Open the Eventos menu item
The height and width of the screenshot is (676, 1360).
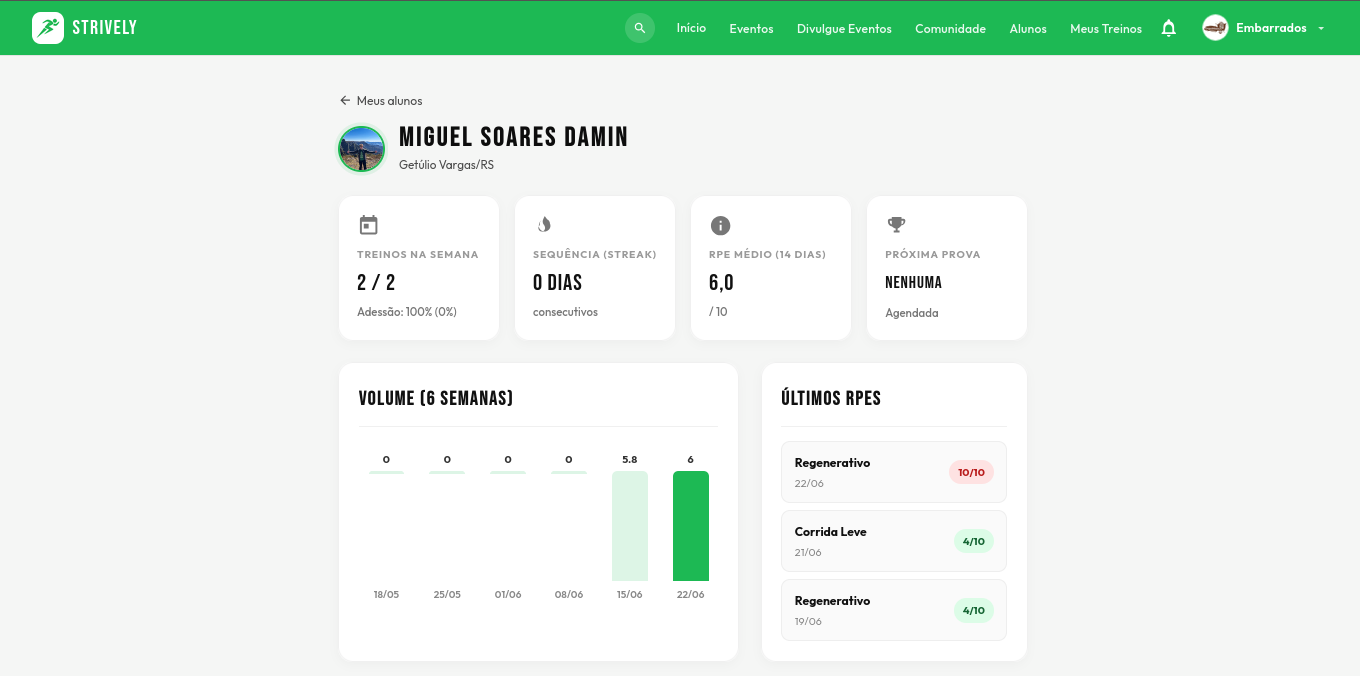pos(751,29)
